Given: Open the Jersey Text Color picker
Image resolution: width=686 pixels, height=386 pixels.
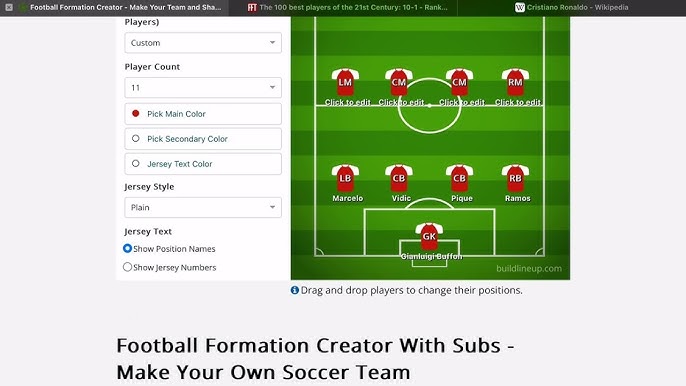Looking at the screenshot, I should pos(203,164).
